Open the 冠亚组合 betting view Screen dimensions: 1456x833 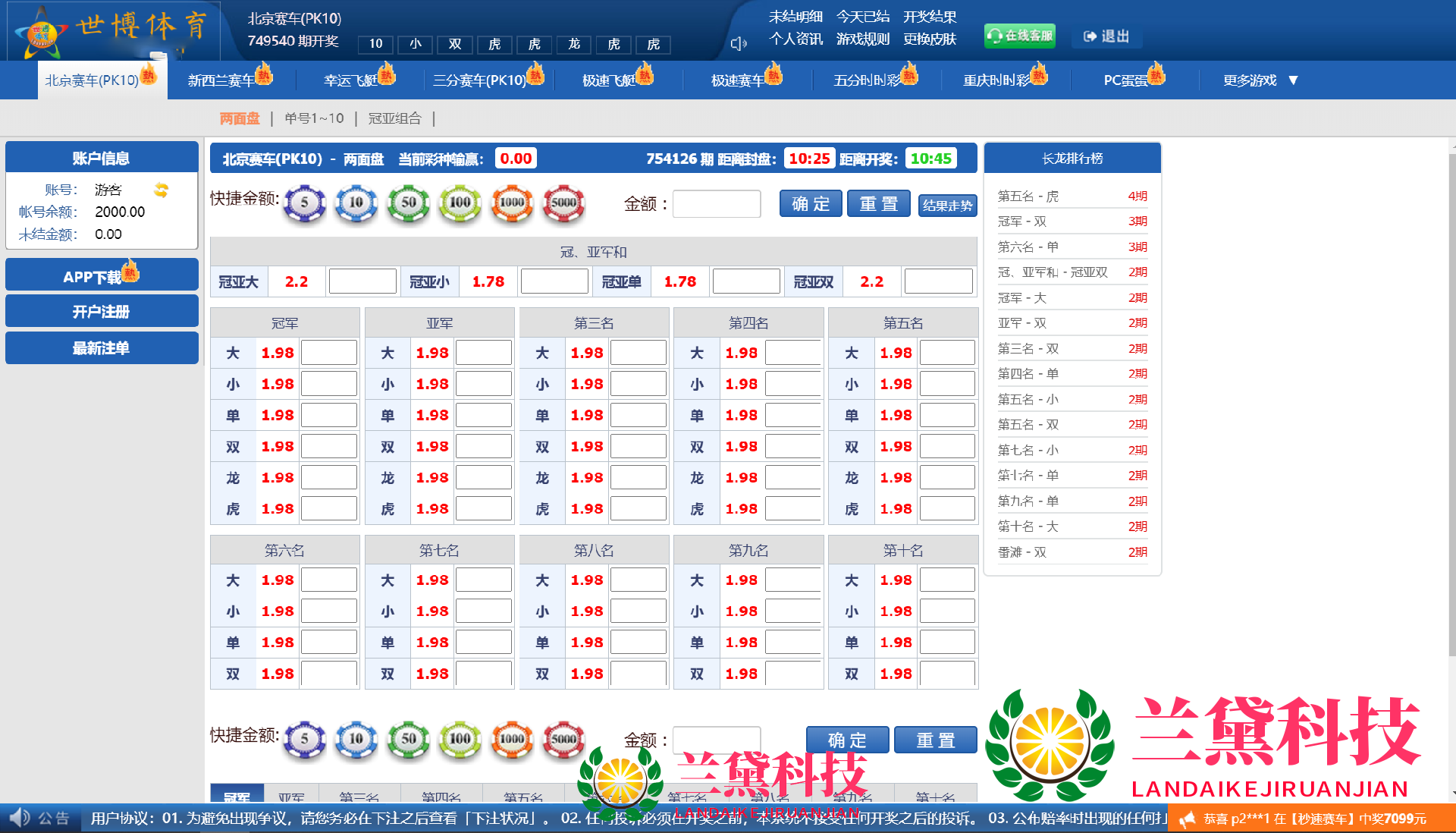point(396,118)
